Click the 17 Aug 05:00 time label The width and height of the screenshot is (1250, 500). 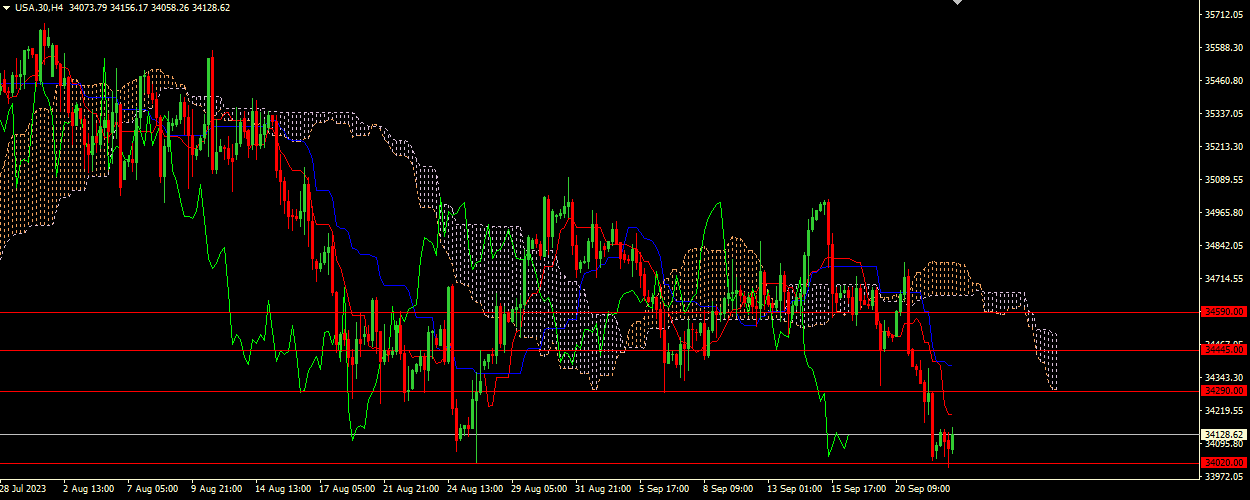click(347, 489)
